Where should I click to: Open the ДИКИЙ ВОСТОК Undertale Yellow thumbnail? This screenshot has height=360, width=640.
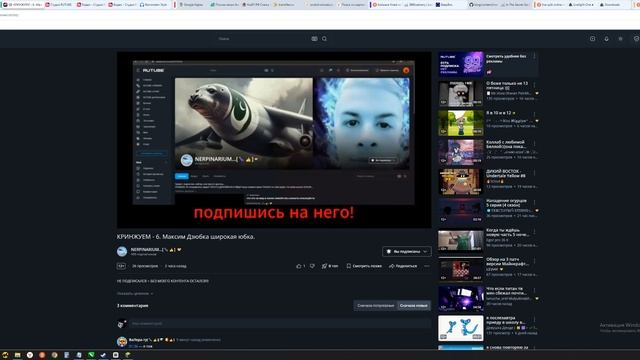[x=461, y=182]
